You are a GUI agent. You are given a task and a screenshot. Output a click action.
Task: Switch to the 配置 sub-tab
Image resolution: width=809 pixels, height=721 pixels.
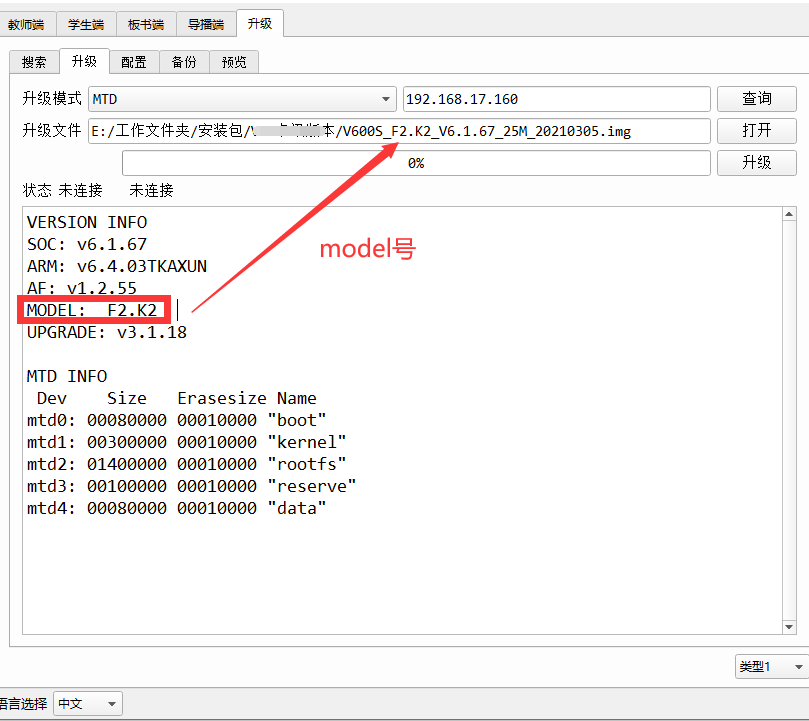coord(134,62)
